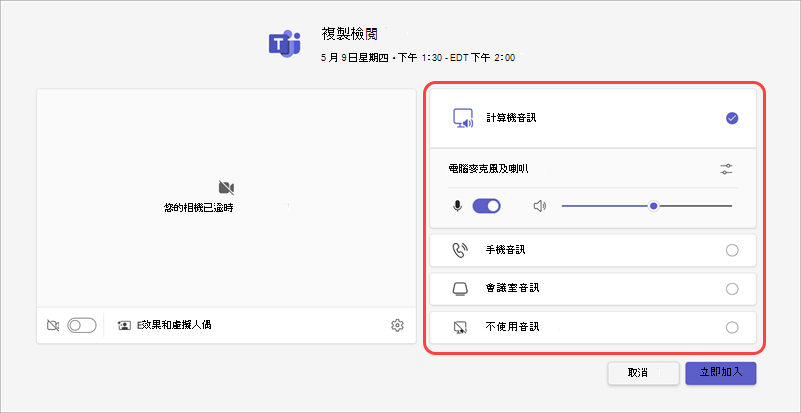
Task: Turn on the camera toggle
Action: click(82, 325)
